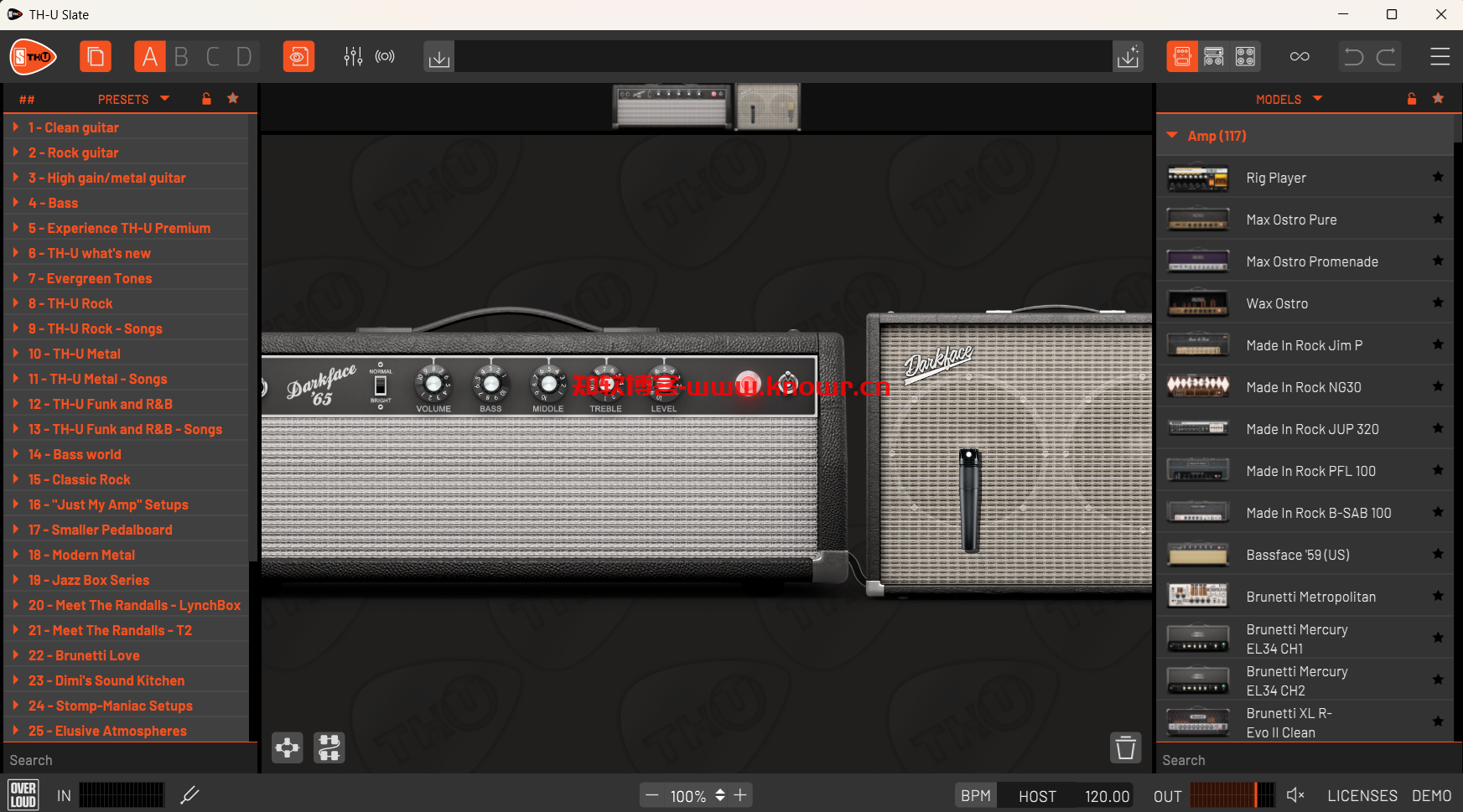Select 7 - Evergreen Tones bank

127,278
